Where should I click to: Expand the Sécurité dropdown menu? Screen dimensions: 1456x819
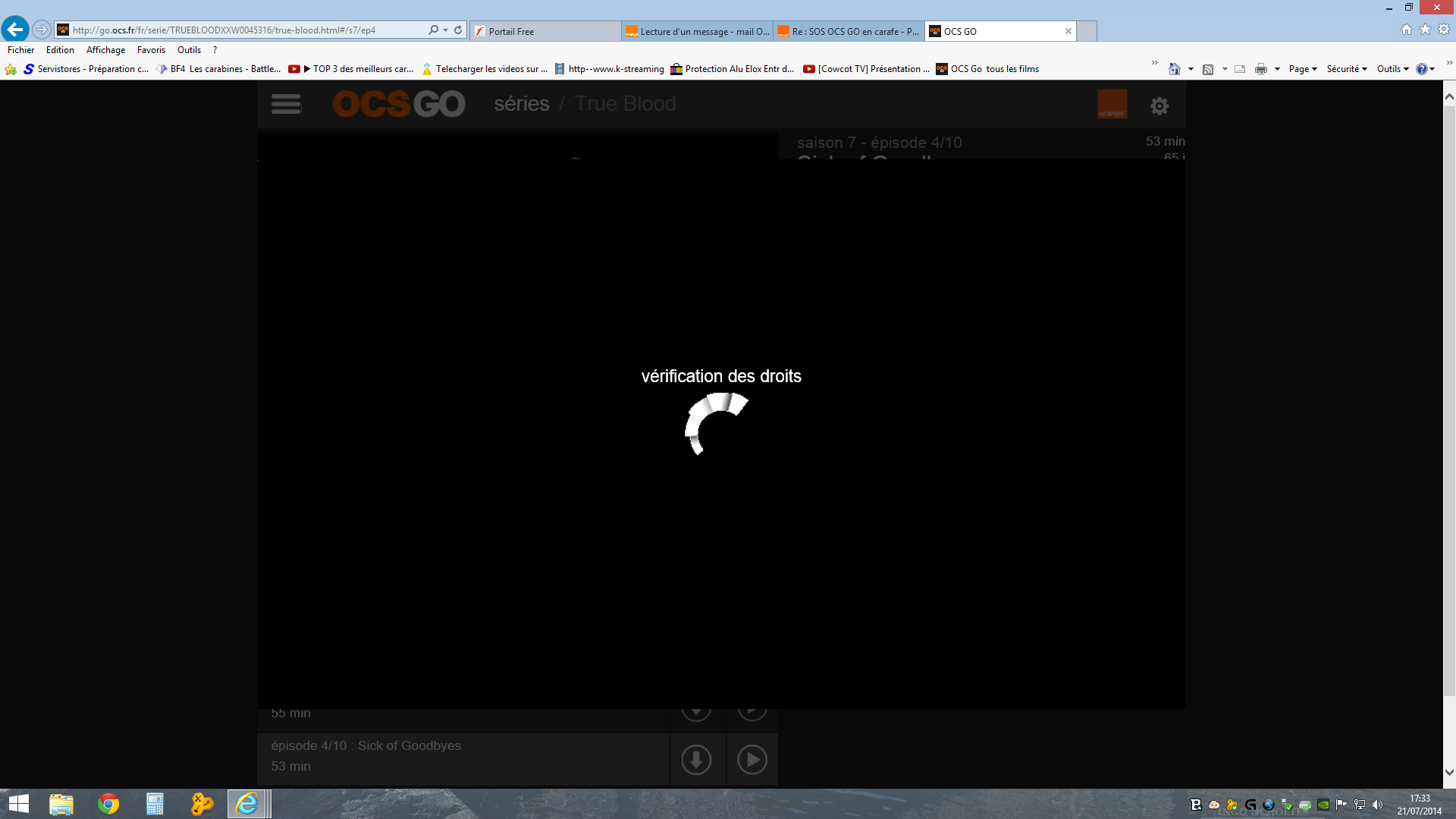click(1347, 69)
